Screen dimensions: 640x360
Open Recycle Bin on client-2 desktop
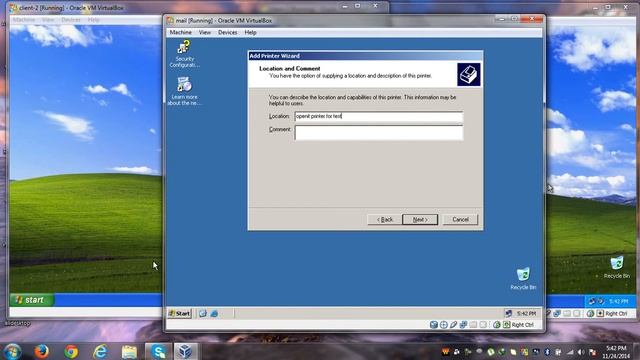pyautogui.click(x=616, y=267)
